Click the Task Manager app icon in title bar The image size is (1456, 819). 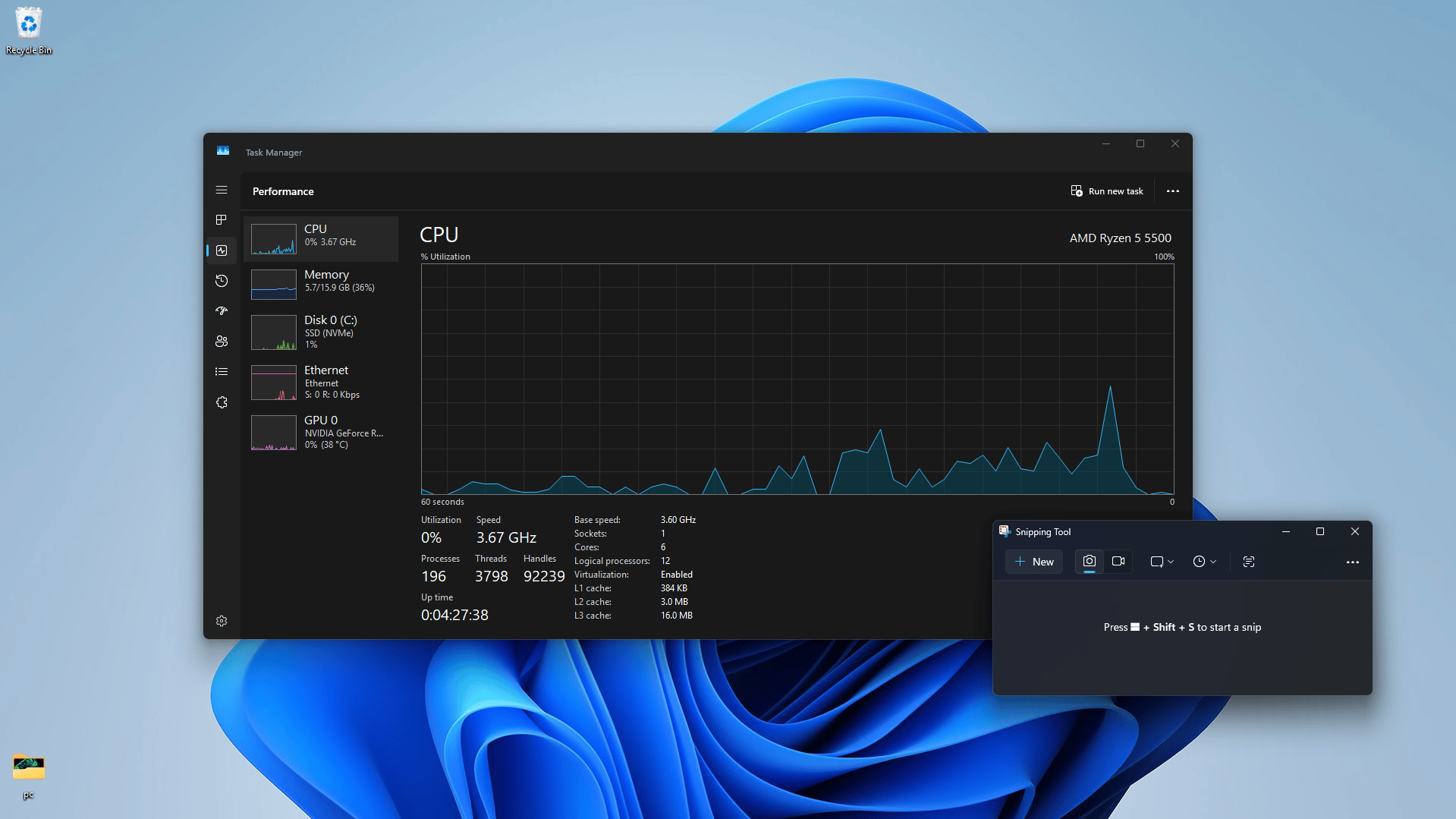click(223, 151)
